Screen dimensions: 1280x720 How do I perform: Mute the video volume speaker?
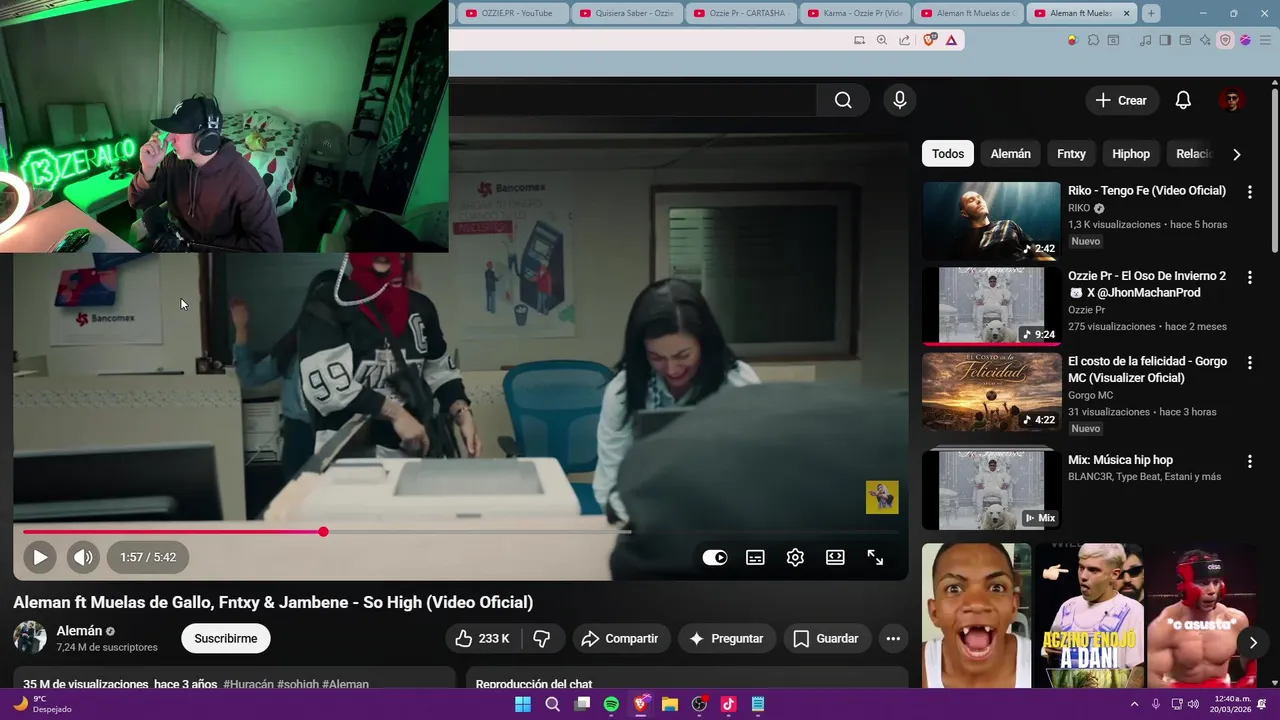point(84,557)
